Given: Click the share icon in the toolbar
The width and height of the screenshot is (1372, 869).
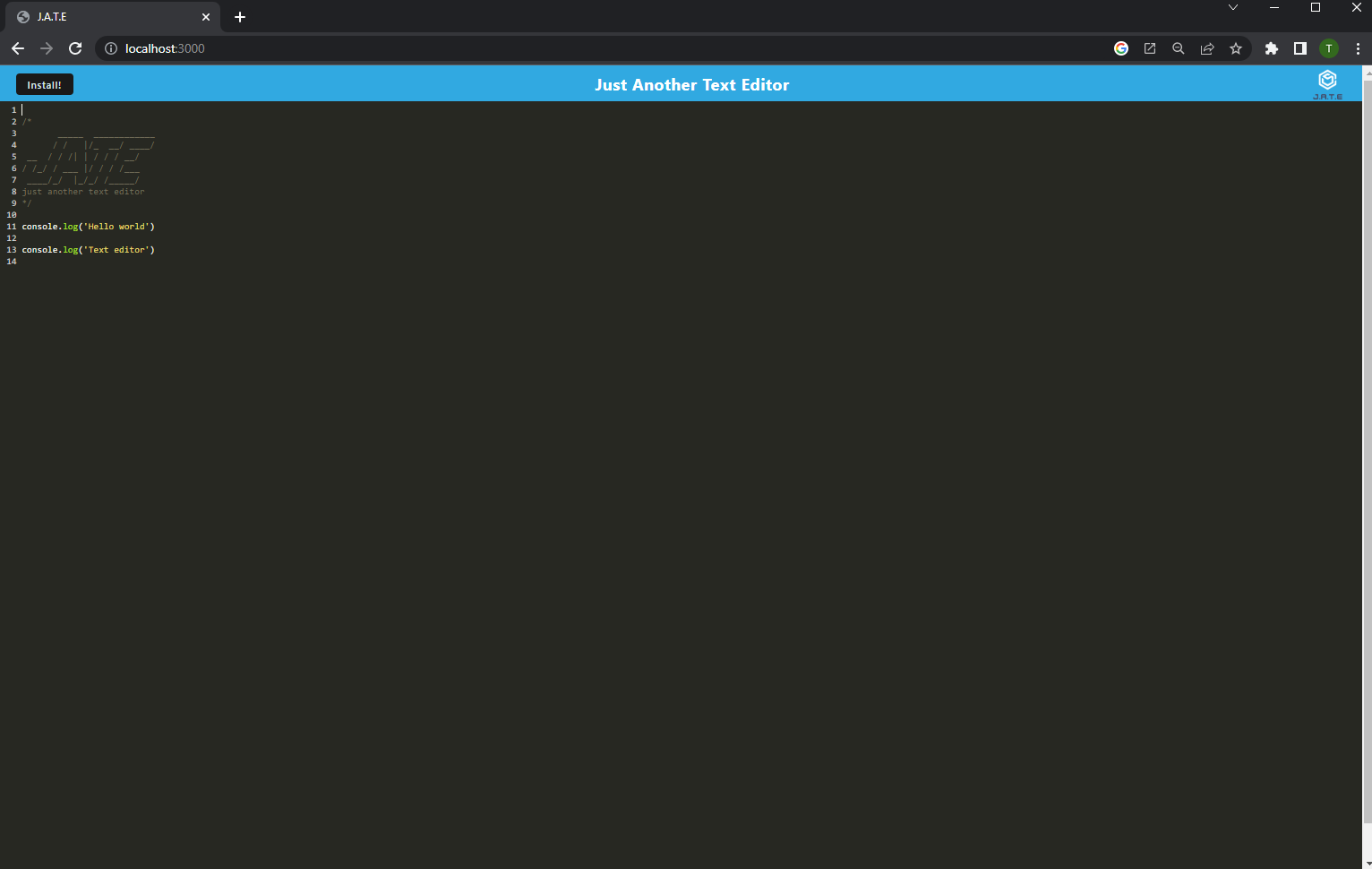Looking at the screenshot, I should pyautogui.click(x=1207, y=48).
